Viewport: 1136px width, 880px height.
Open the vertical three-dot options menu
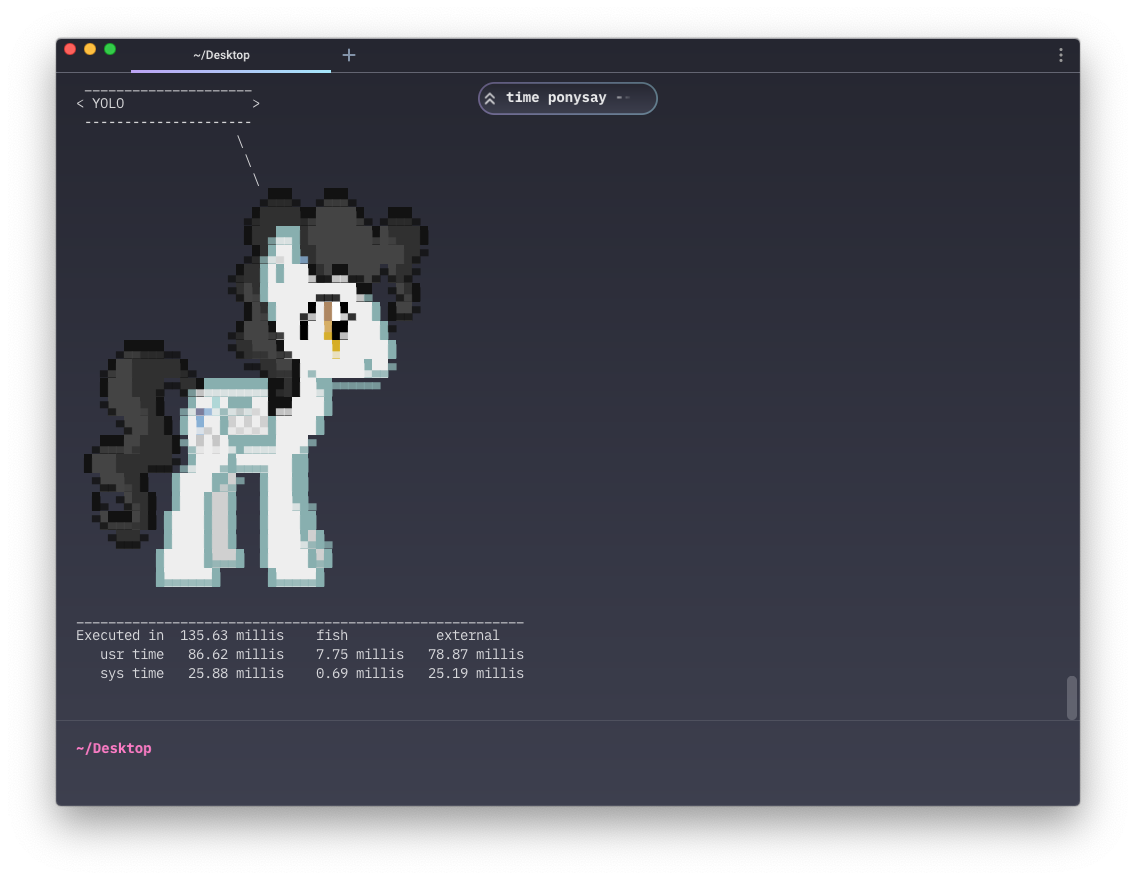click(x=1061, y=55)
